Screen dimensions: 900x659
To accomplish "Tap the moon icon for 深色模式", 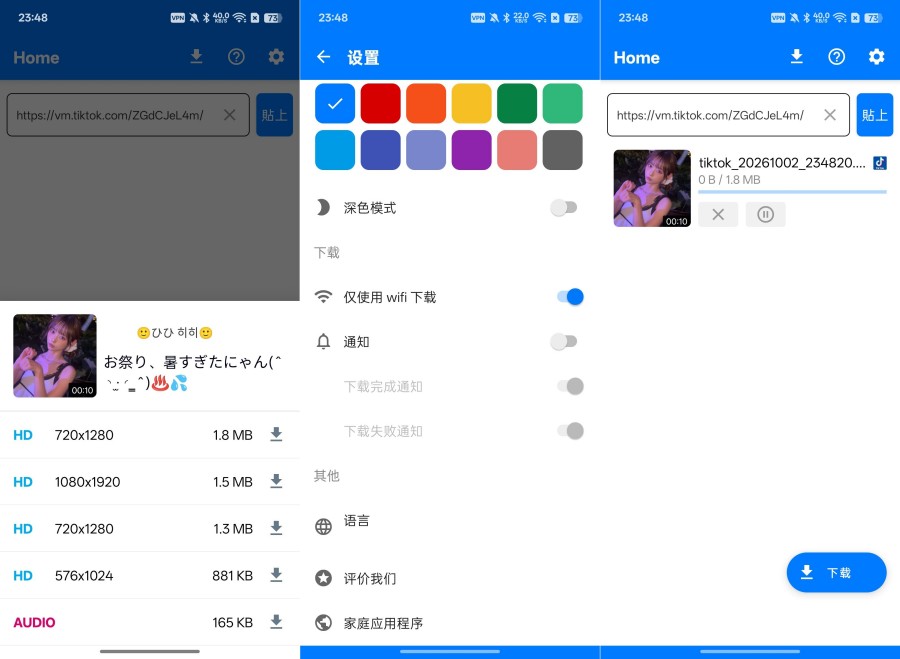I will coord(323,207).
